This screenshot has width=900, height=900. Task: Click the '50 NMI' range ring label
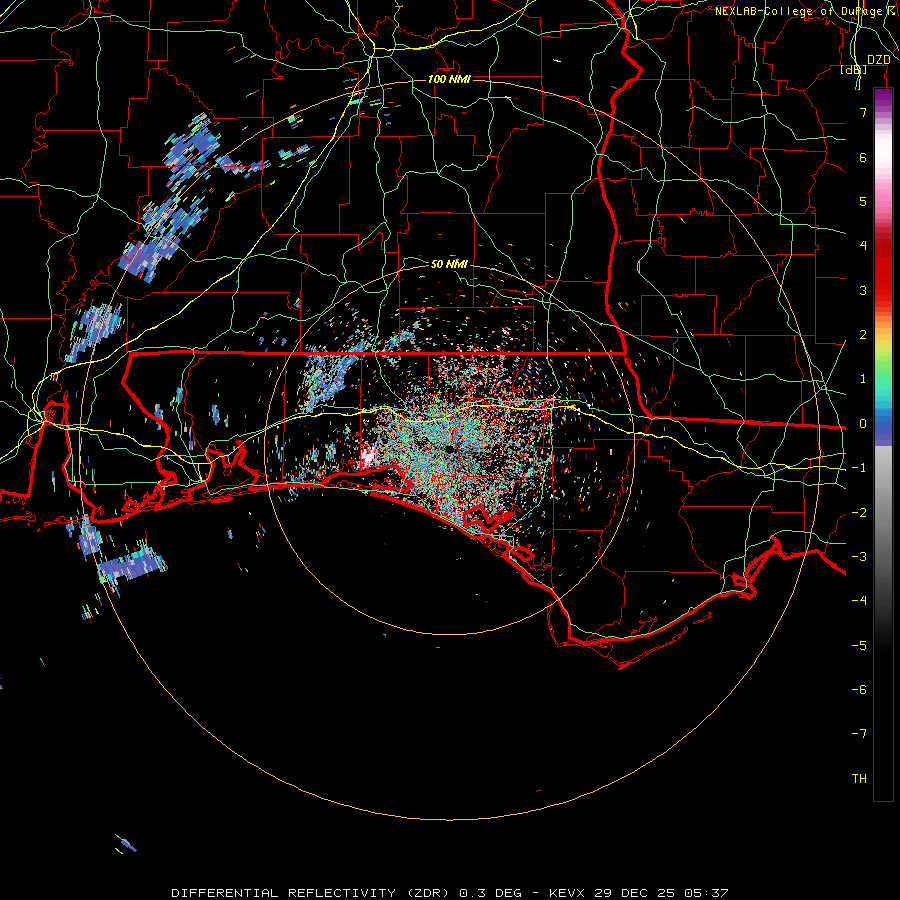click(449, 264)
